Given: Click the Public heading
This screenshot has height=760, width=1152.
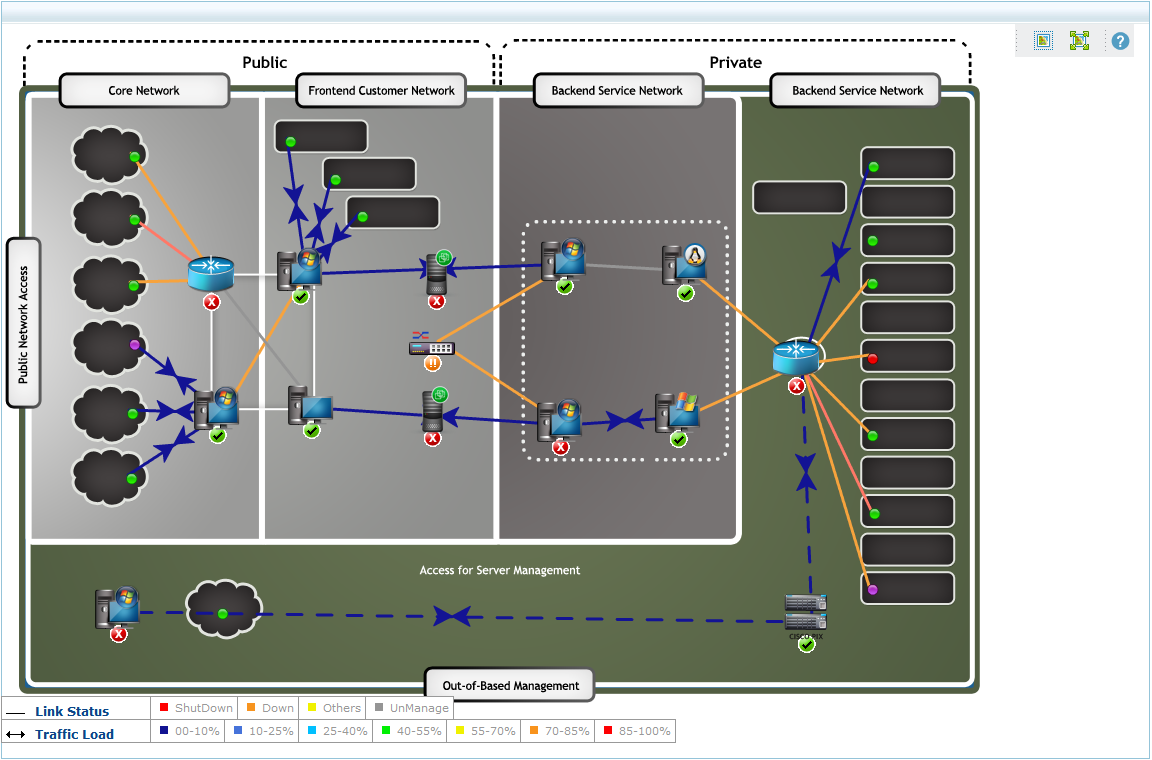Looking at the screenshot, I should [264, 62].
